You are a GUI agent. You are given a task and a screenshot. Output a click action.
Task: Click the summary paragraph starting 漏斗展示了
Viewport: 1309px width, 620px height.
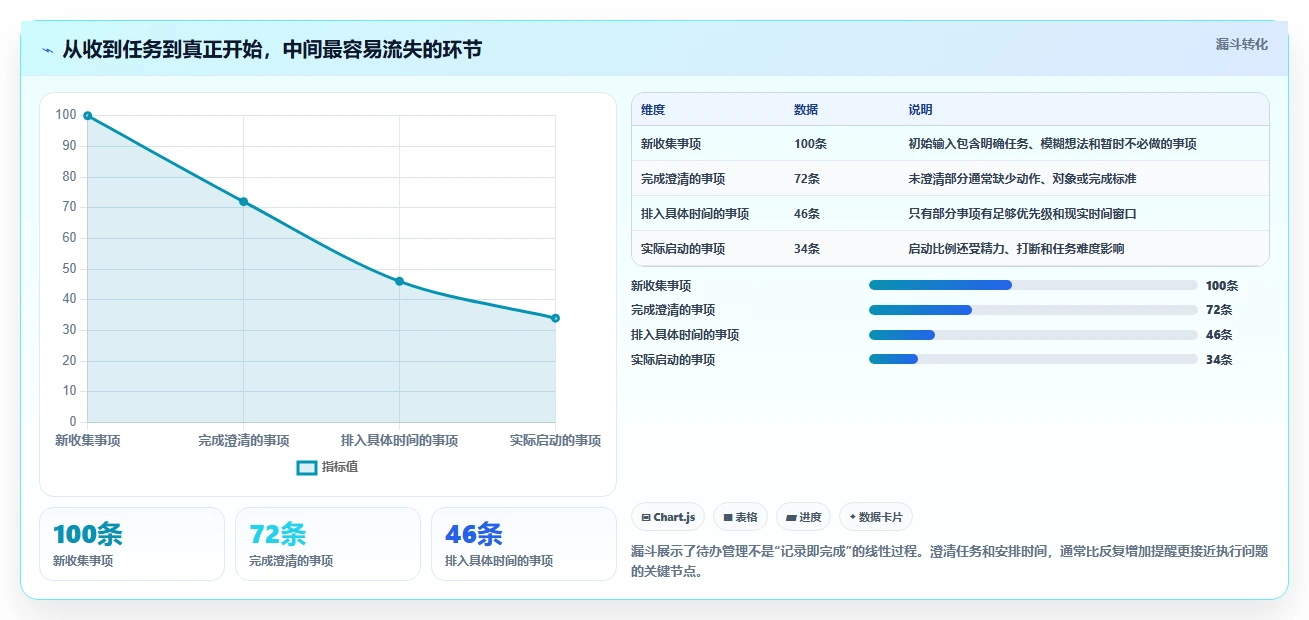[x=949, y=562]
